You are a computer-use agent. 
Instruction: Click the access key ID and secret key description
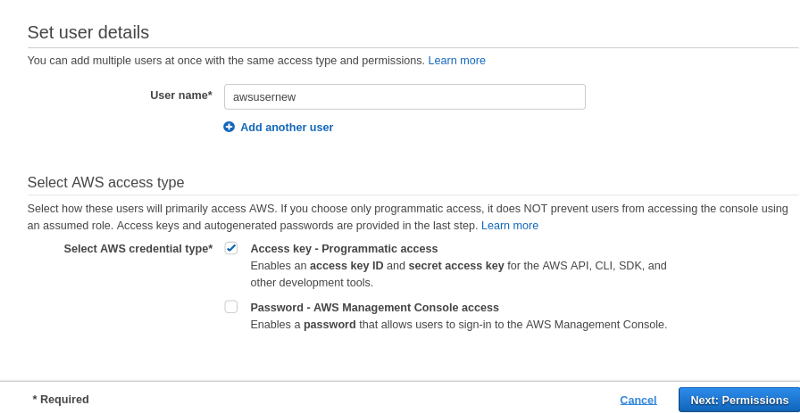(458, 274)
